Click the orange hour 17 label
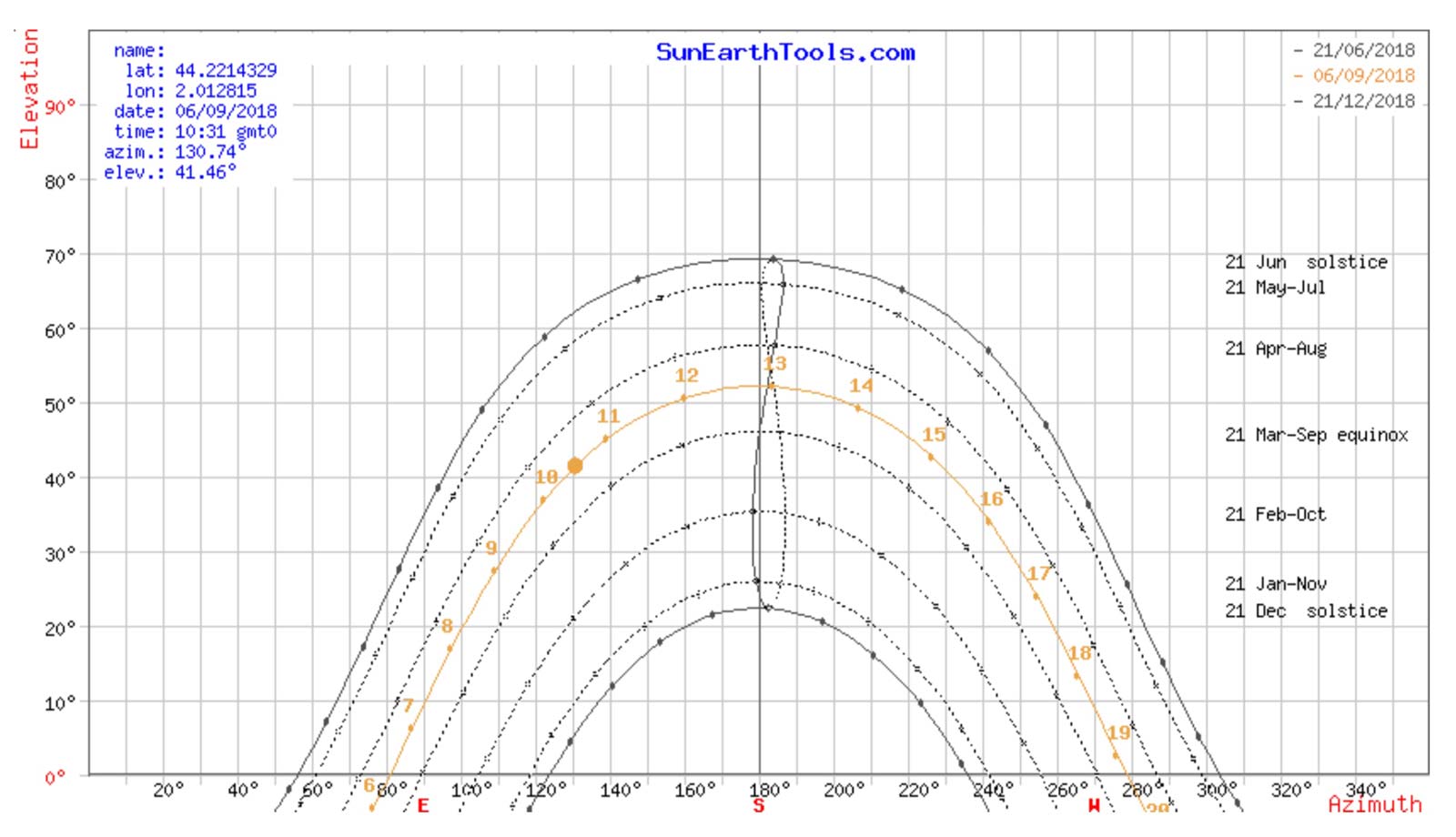 pyautogui.click(x=1039, y=573)
